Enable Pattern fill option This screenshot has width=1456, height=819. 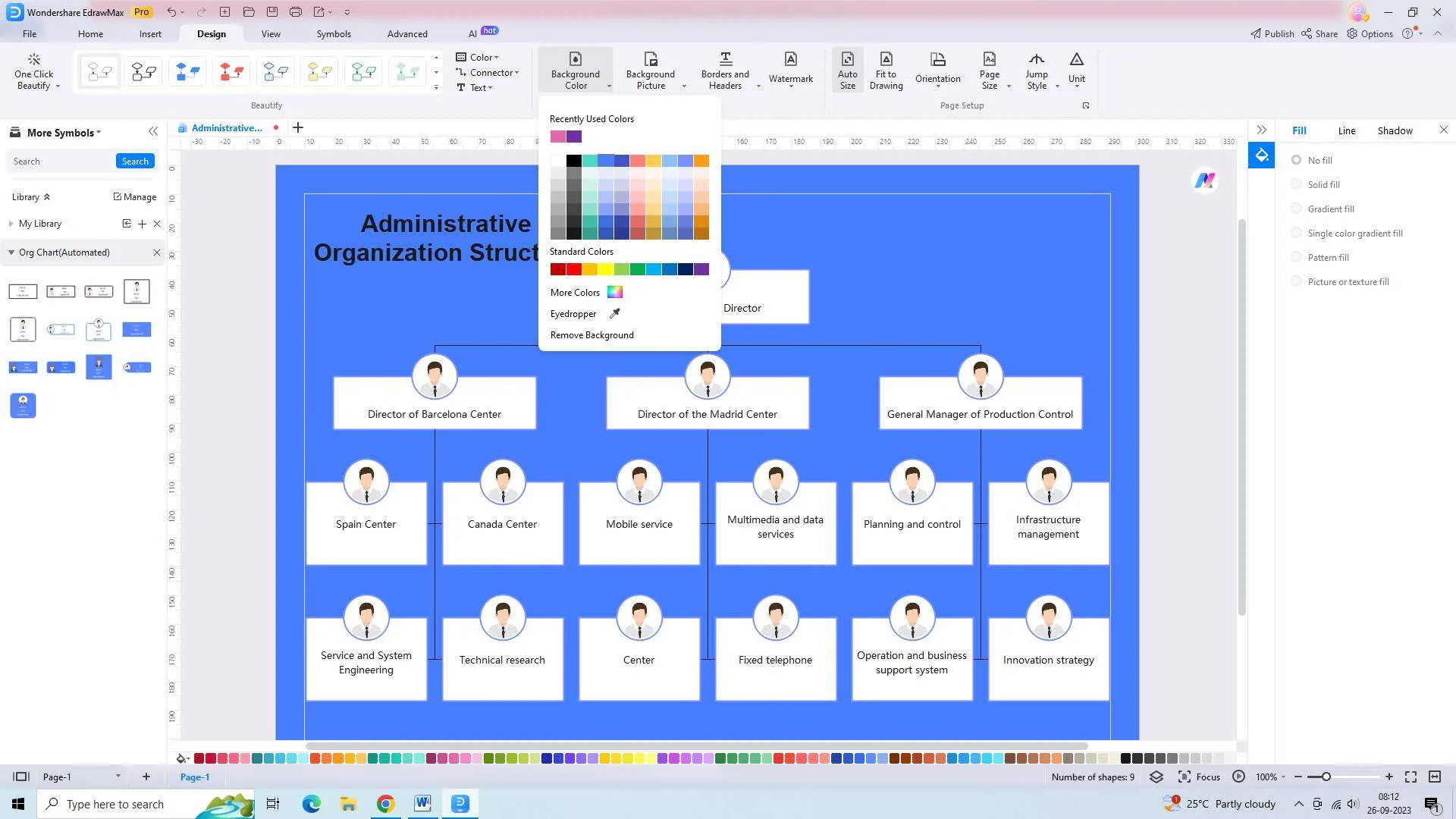click(x=1297, y=257)
